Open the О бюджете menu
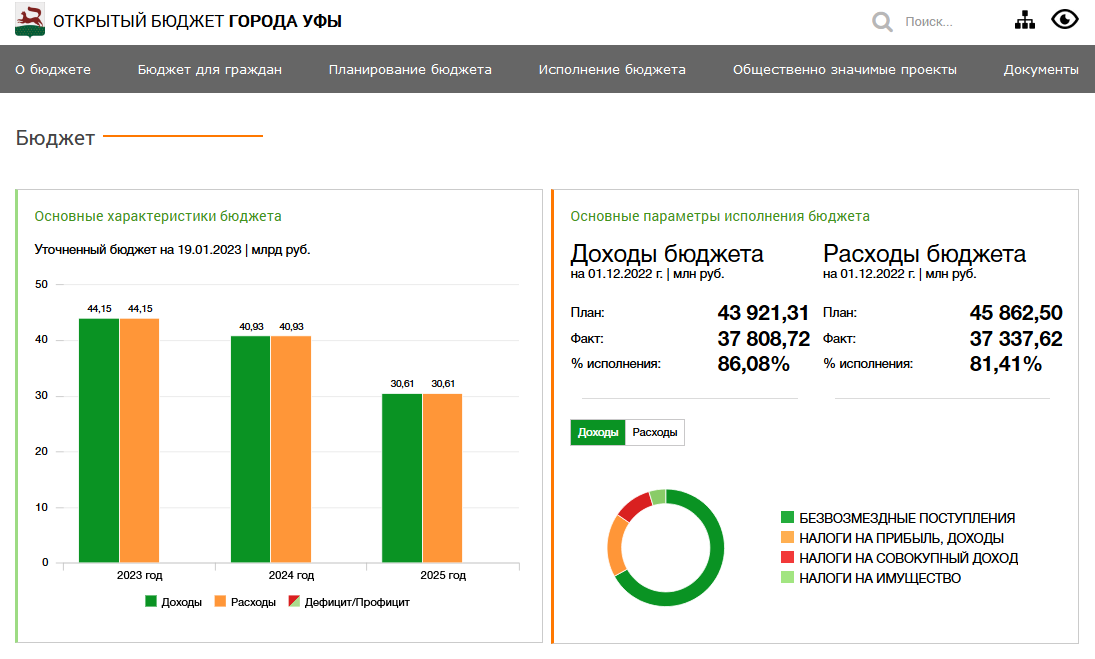 coord(53,69)
